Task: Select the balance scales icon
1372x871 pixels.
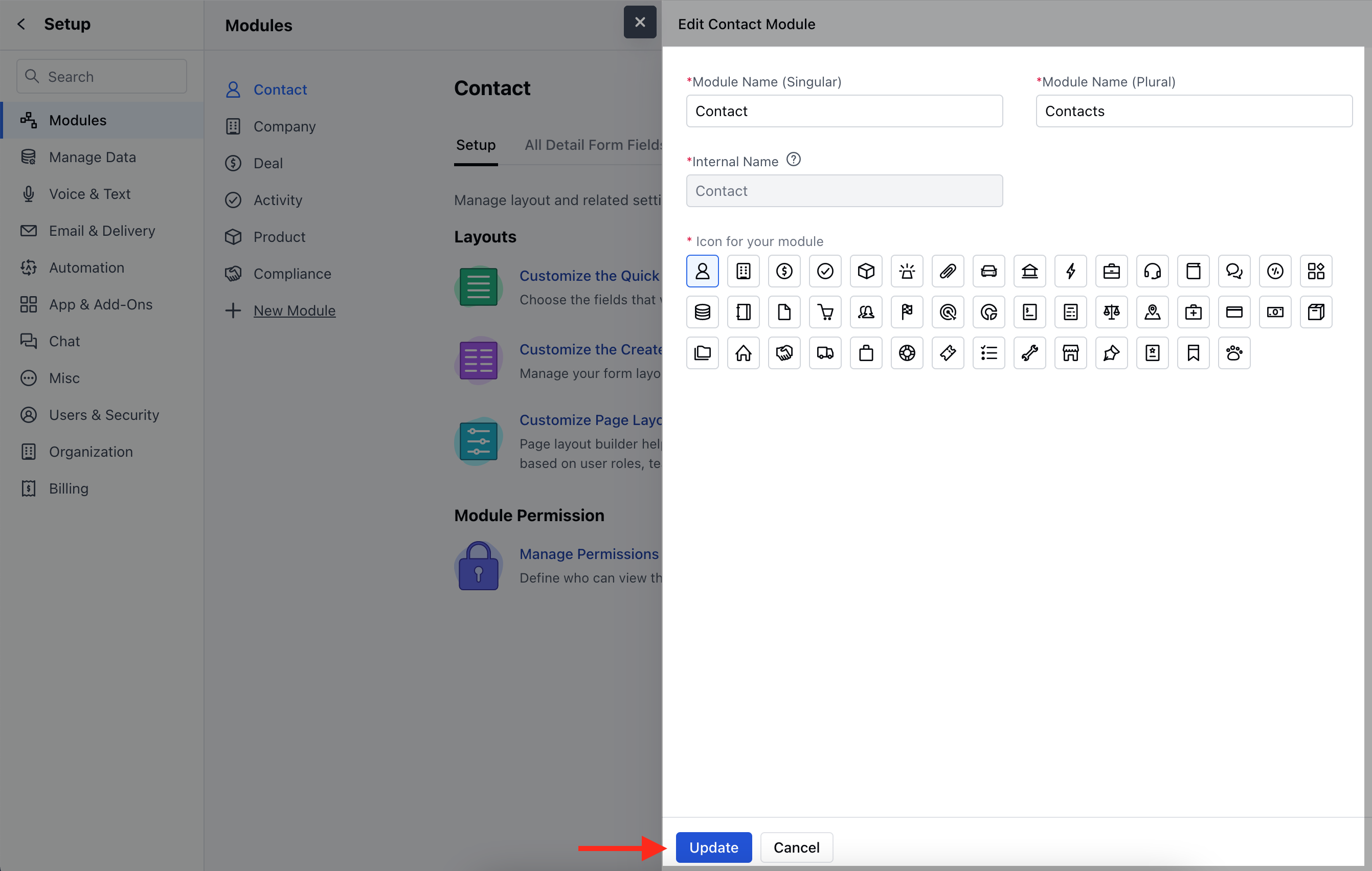Action: [1111, 312]
